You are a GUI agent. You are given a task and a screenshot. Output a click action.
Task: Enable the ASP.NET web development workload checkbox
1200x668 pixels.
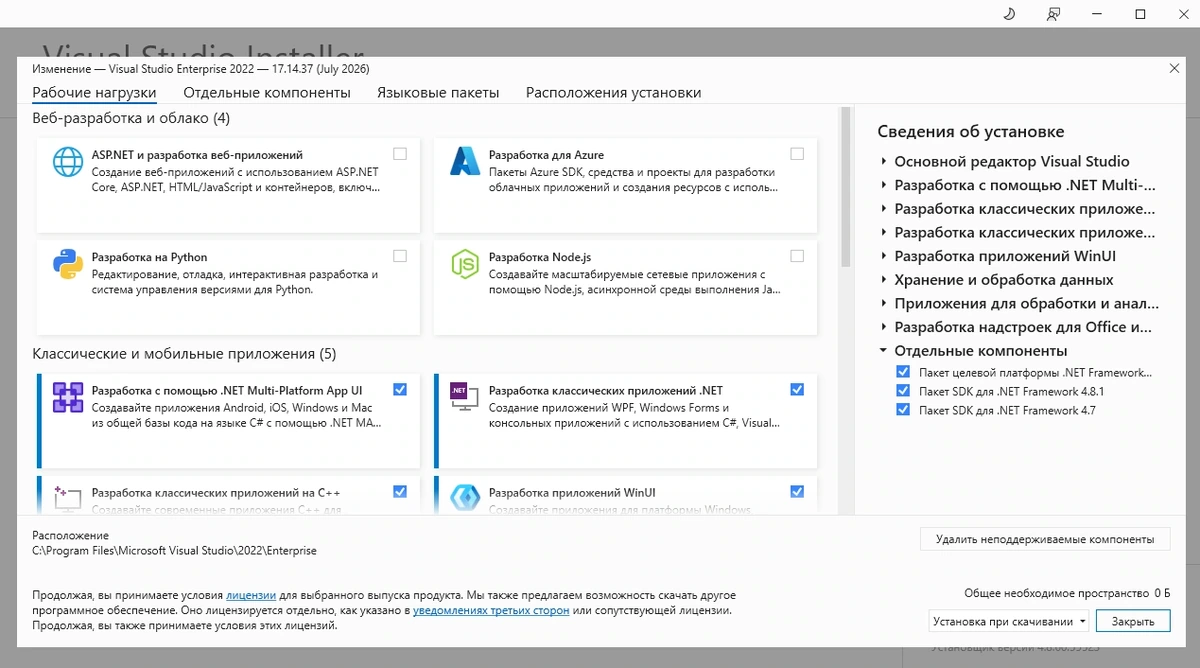pyautogui.click(x=400, y=154)
